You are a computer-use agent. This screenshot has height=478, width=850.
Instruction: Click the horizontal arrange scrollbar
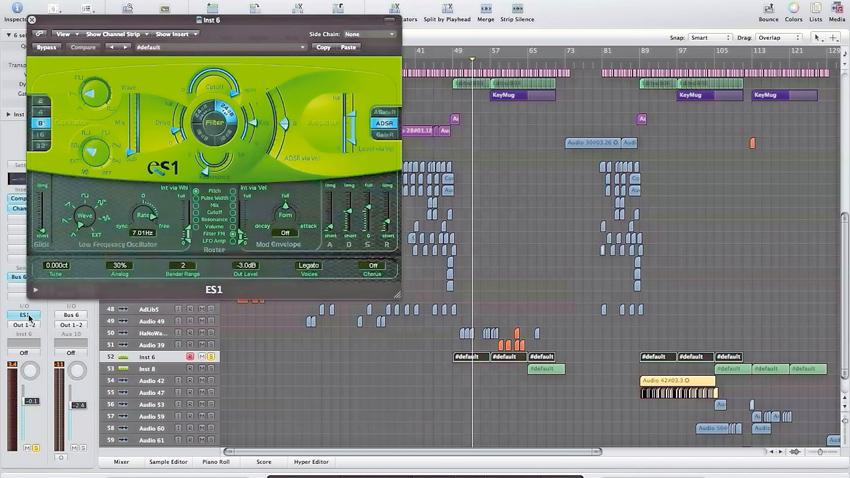[x=413, y=451]
